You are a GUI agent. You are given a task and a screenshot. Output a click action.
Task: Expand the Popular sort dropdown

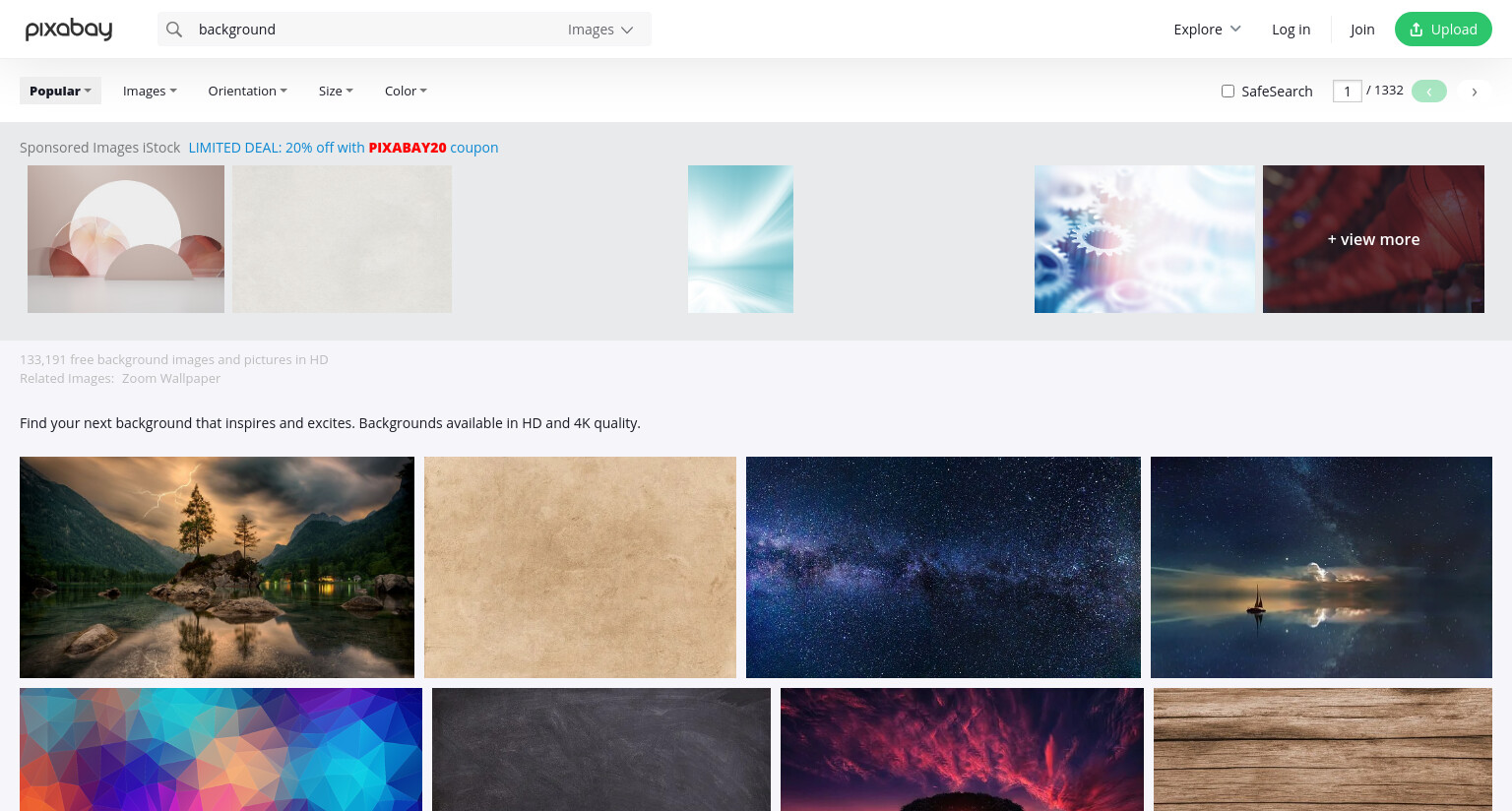click(60, 91)
